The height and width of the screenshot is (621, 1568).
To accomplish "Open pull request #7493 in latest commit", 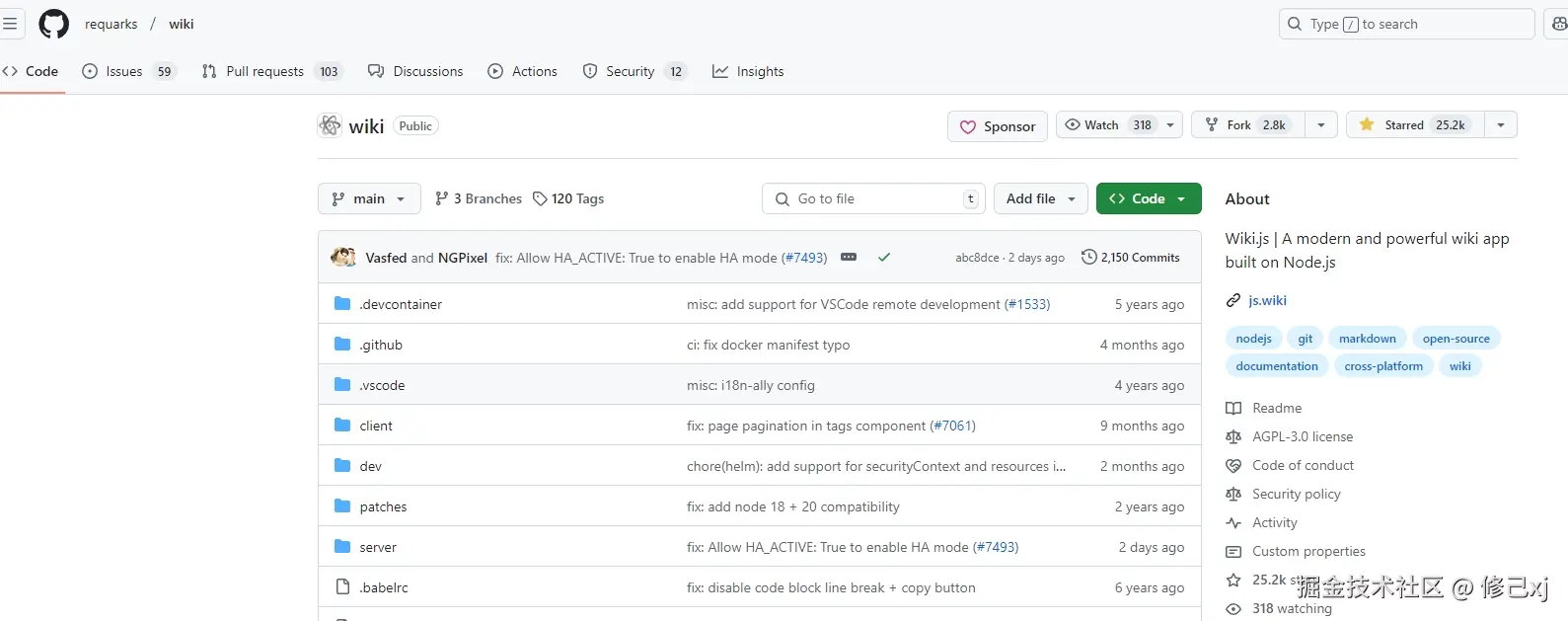I will coord(806,258).
